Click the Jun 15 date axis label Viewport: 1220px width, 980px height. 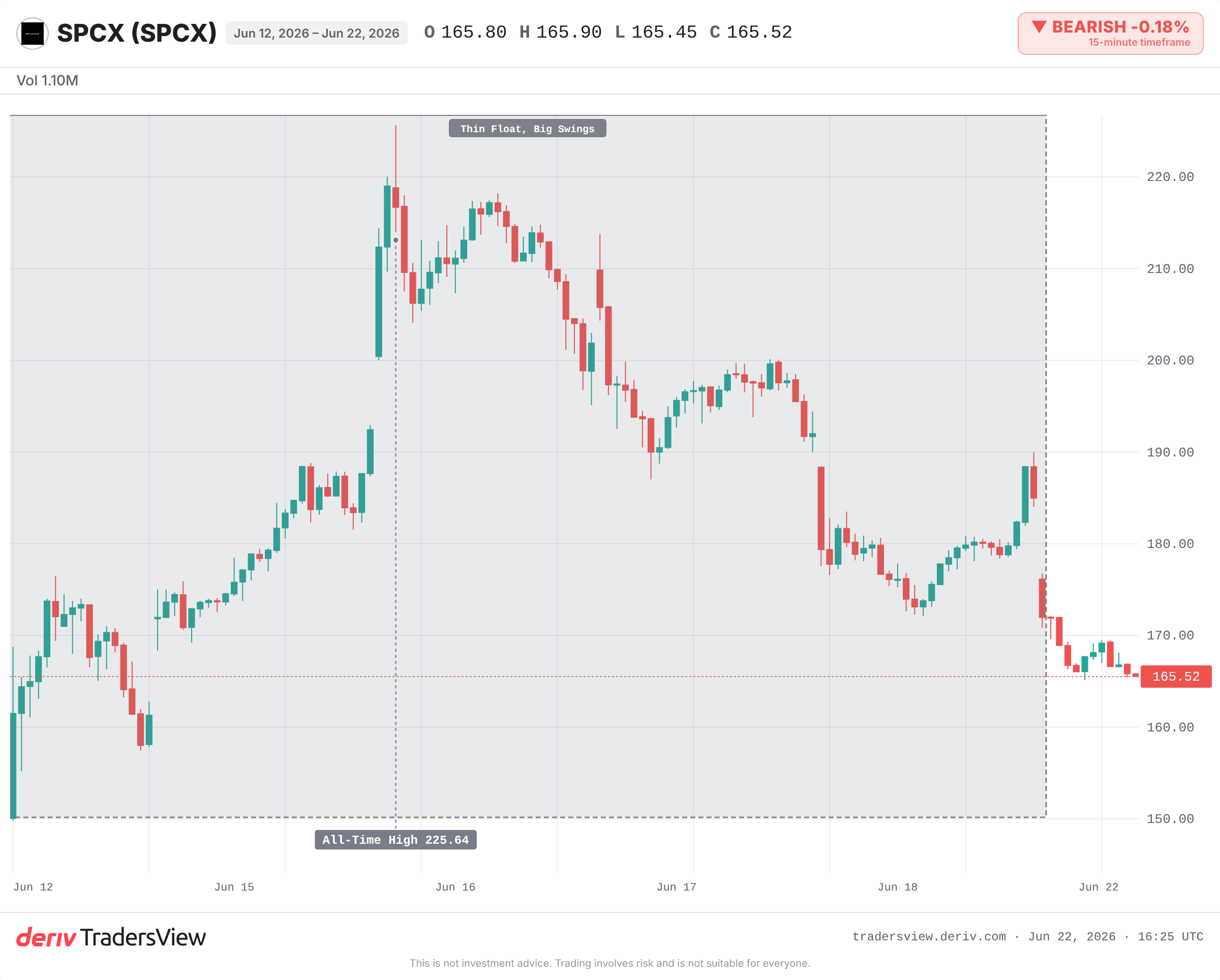point(234,886)
